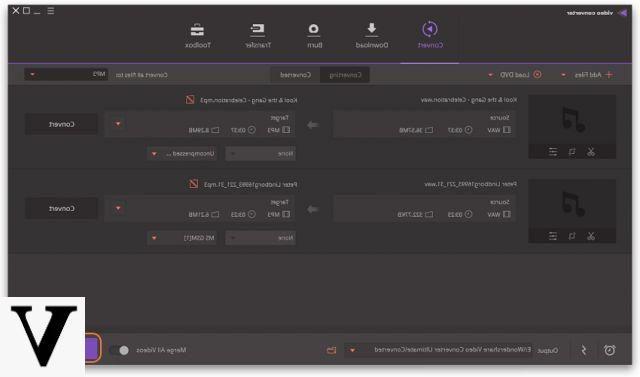
Task: Click the conversion arrow for Peter Lindborg
Action: point(313,209)
